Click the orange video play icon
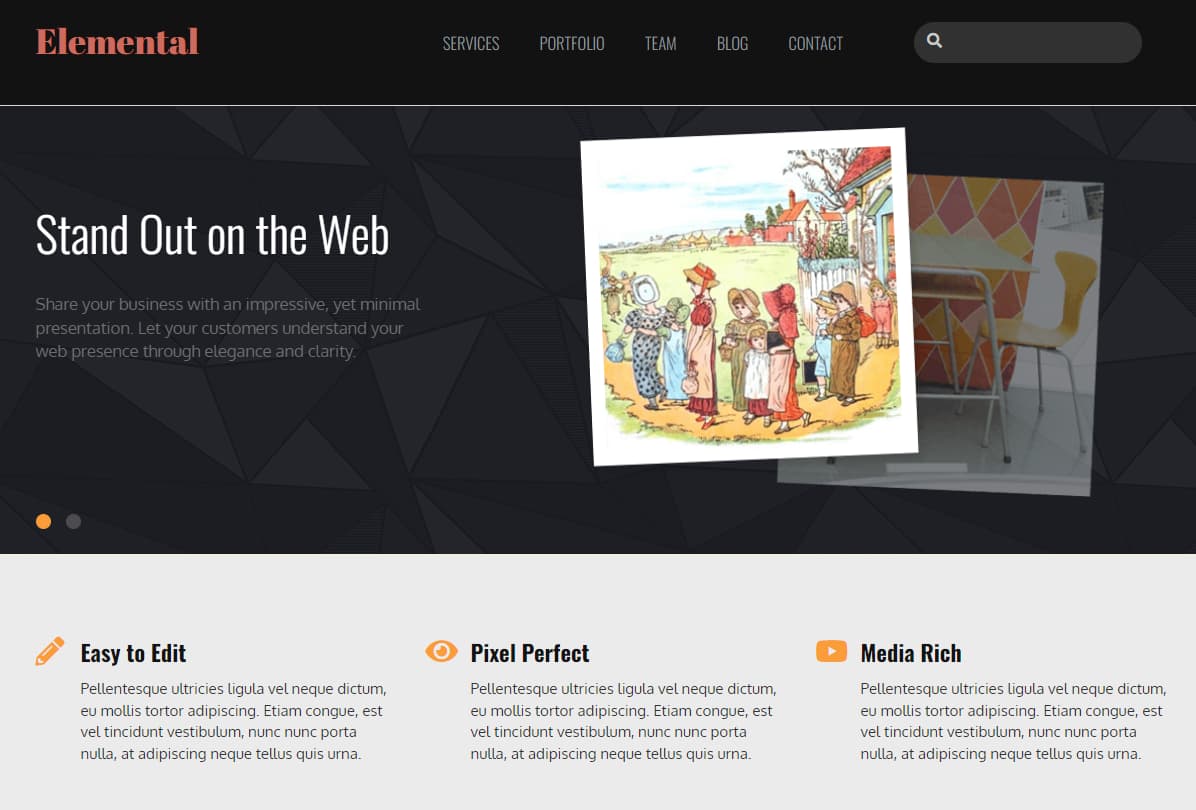The width and height of the screenshot is (1196, 810). point(831,651)
